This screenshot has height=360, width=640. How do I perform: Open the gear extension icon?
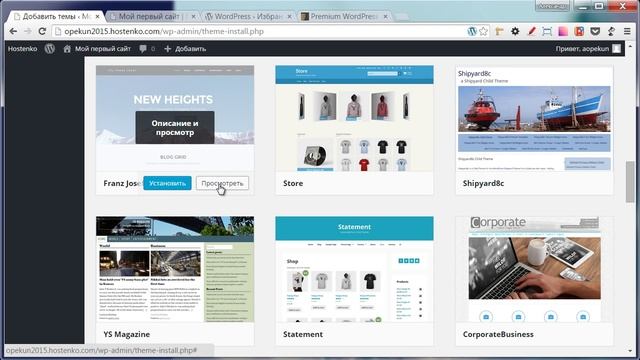[515, 31]
